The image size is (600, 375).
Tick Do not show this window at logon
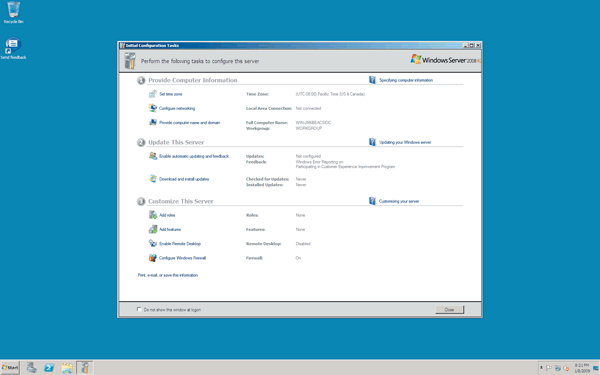[139, 309]
